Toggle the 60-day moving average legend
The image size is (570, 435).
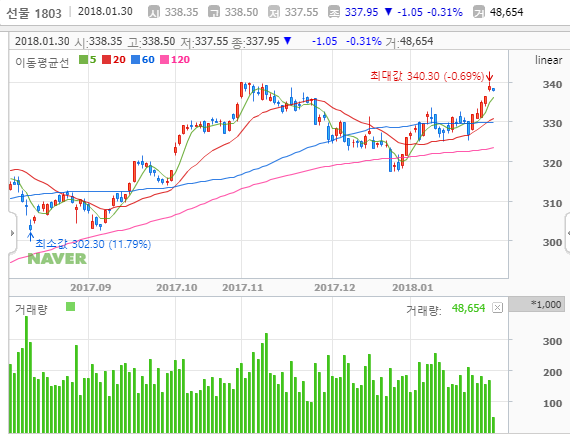143,60
